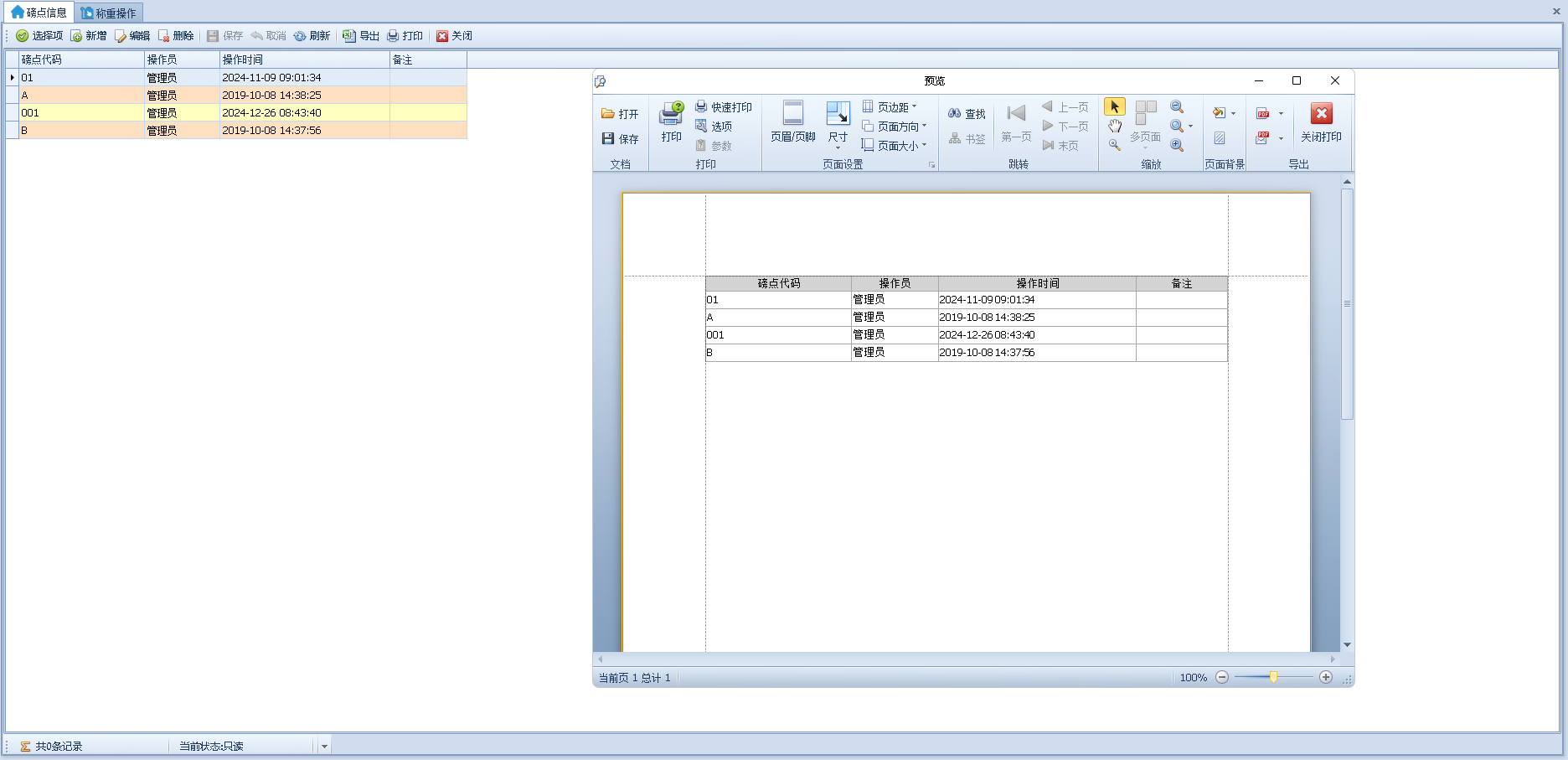Select the grid row with code A
This screenshot has height=760, width=1568.
click(236, 95)
